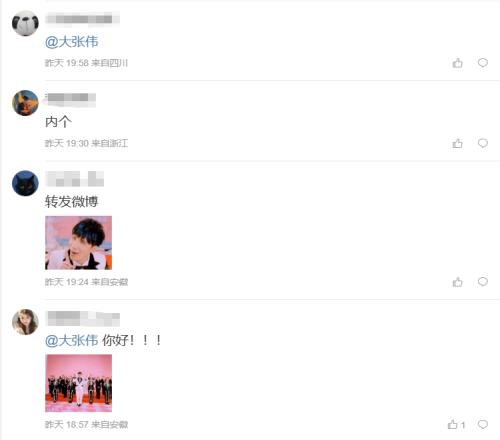Open the panda avatar profile

pyautogui.click(x=25, y=23)
